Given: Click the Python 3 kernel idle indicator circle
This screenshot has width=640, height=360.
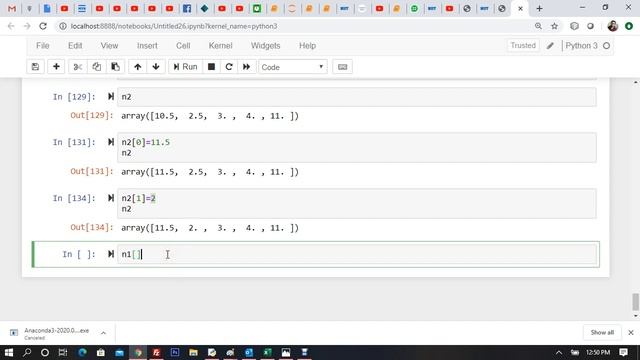Looking at the screenshot, I should (x=607, y=46).
